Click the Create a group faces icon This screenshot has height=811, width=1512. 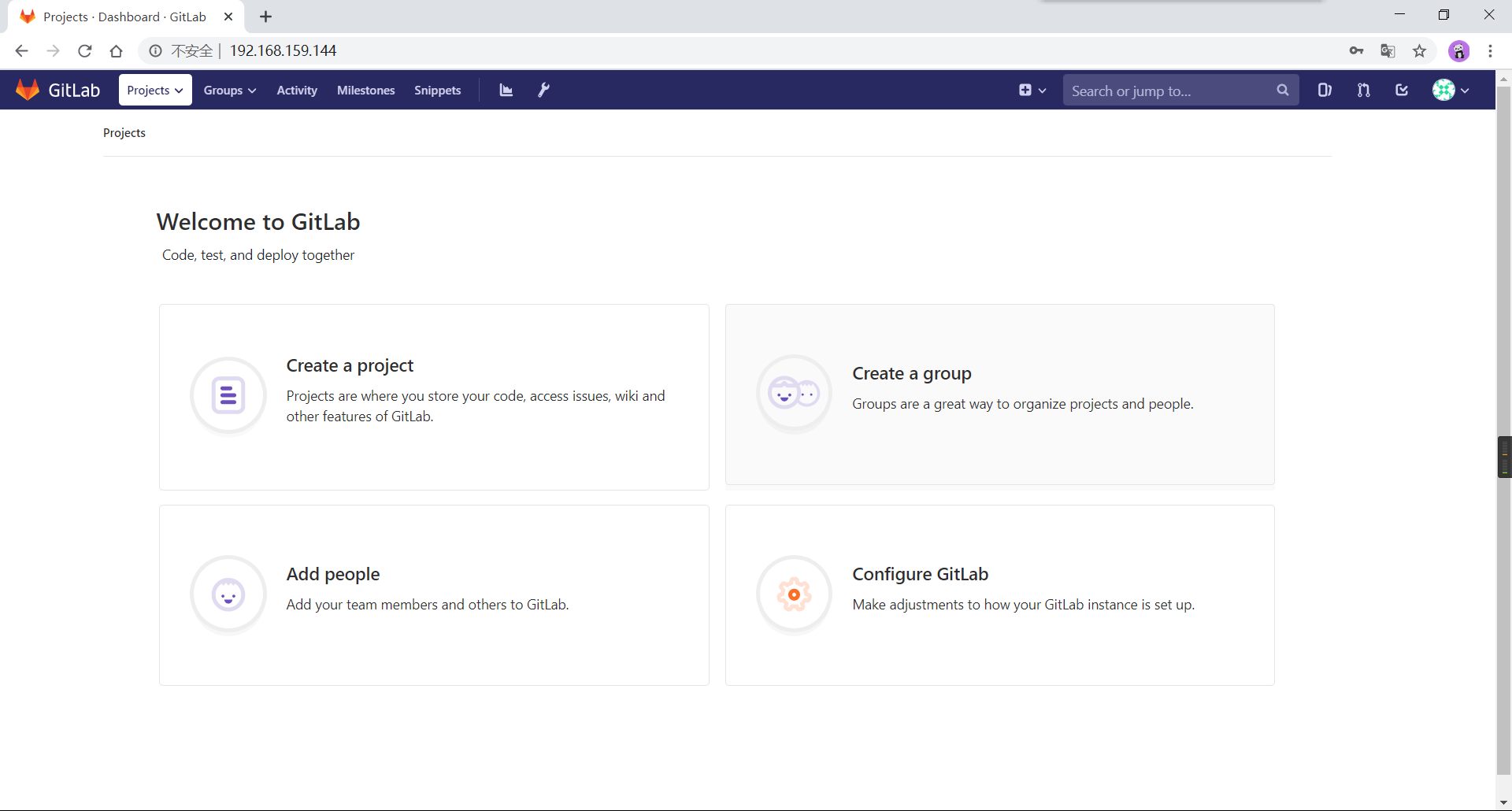(x=794, y=393)
